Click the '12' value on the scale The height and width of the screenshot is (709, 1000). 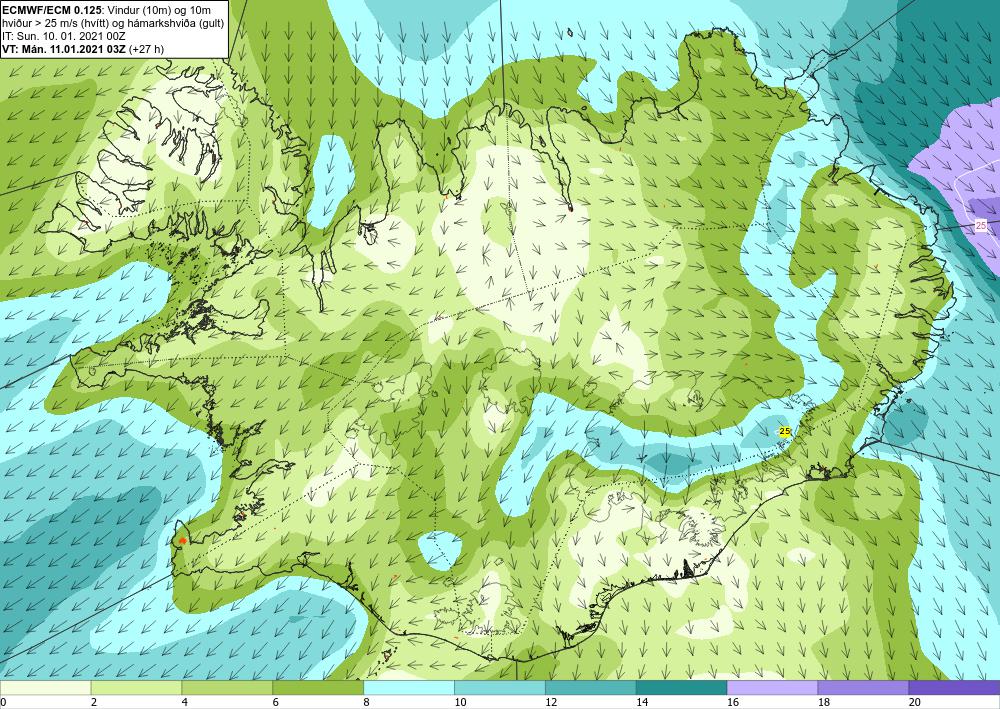click(551, 703)
